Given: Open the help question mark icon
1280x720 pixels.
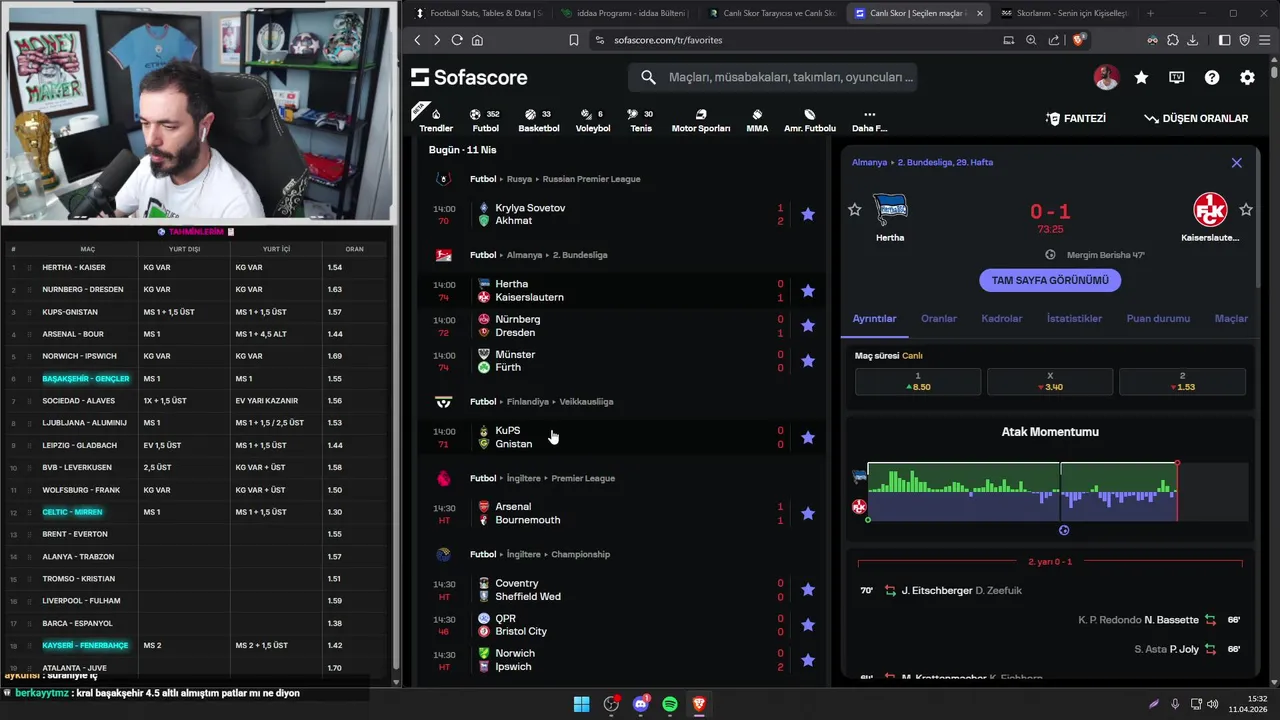Looking at the screenshot, I should [1212, 77].
